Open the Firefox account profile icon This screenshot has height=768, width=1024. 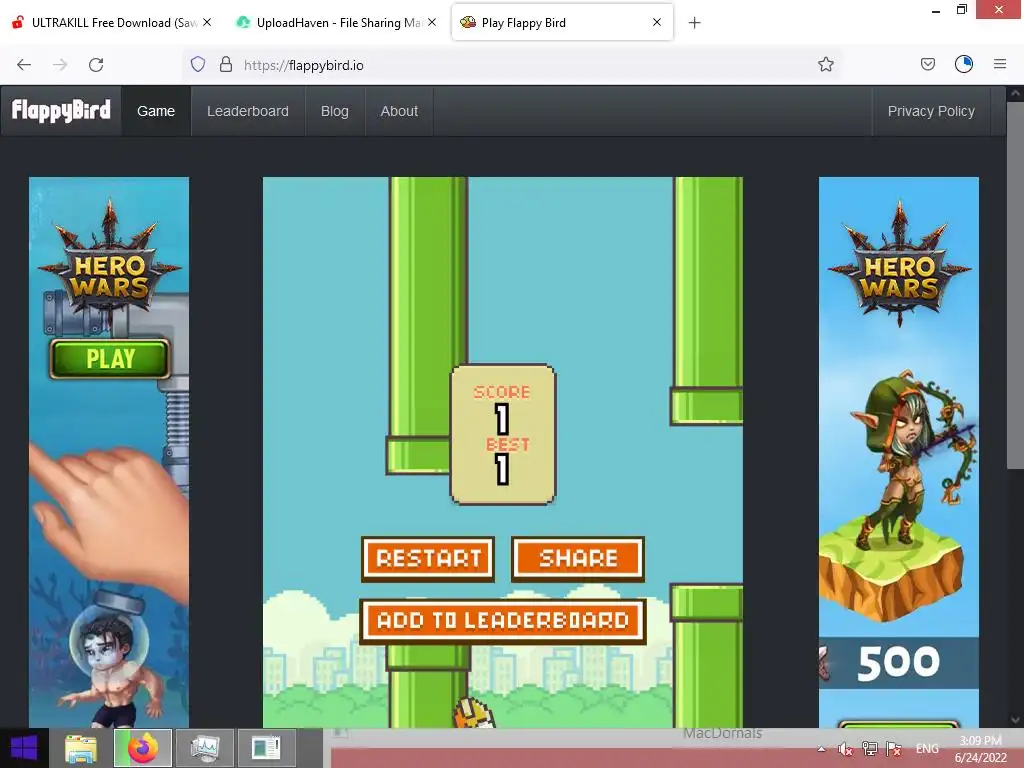point(964,64)
